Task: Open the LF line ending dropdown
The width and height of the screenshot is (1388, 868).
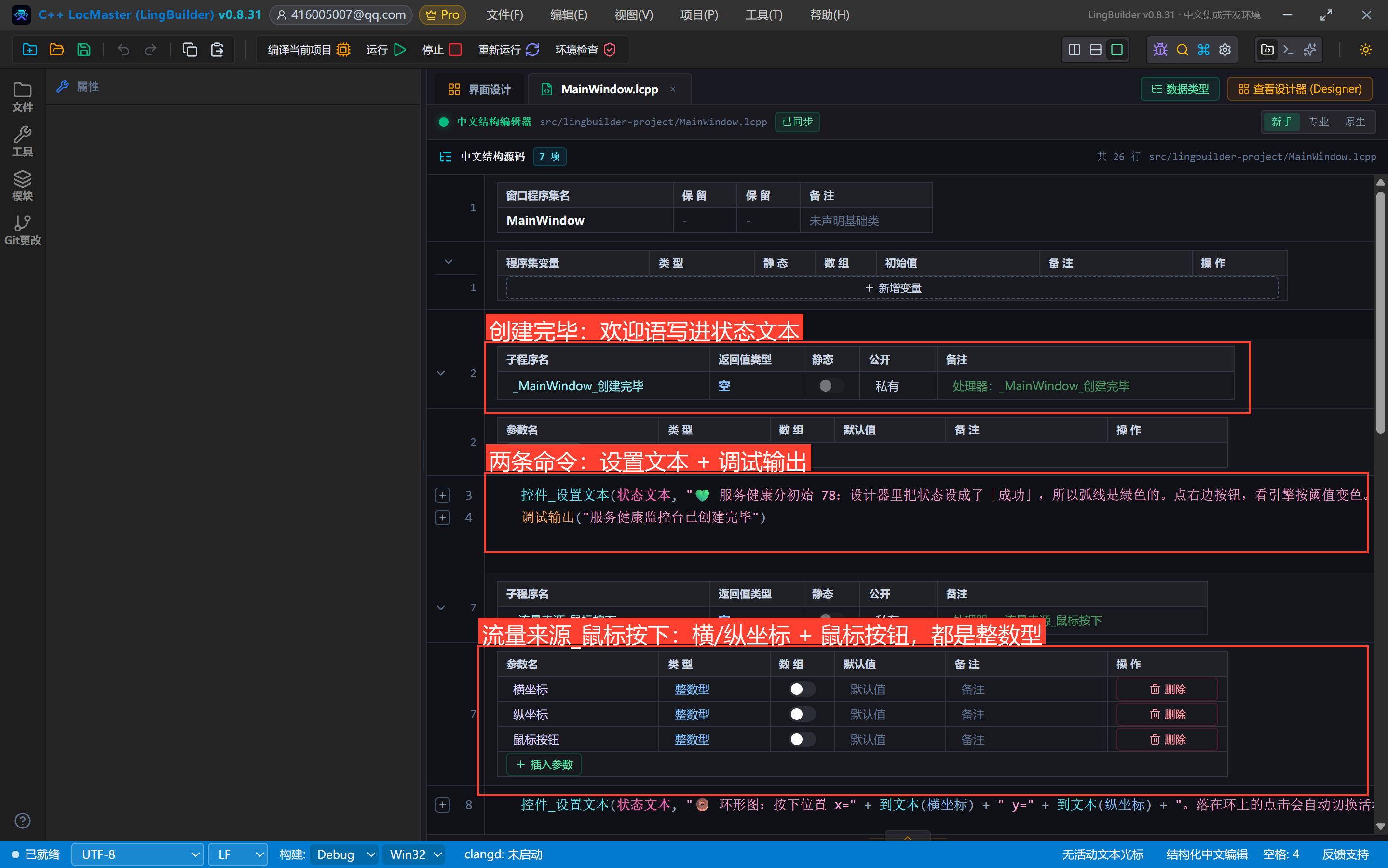Action: pos(238,854)
